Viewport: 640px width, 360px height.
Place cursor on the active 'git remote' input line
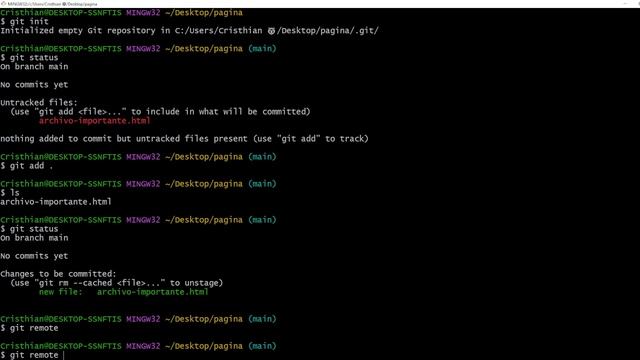[33, 355]
